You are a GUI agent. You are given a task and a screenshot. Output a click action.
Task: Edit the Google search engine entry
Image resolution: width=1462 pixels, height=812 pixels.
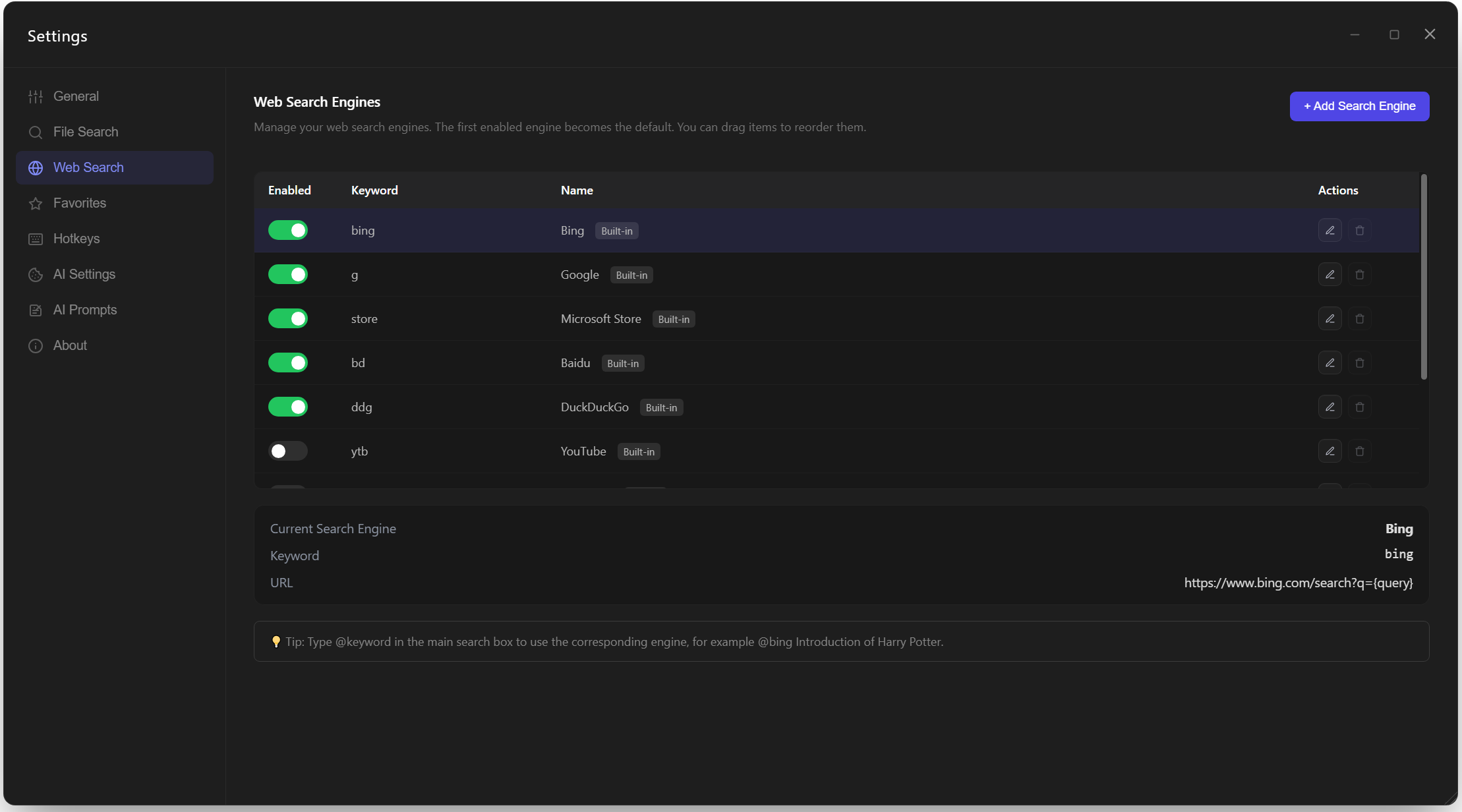(x=1330, y=274)
